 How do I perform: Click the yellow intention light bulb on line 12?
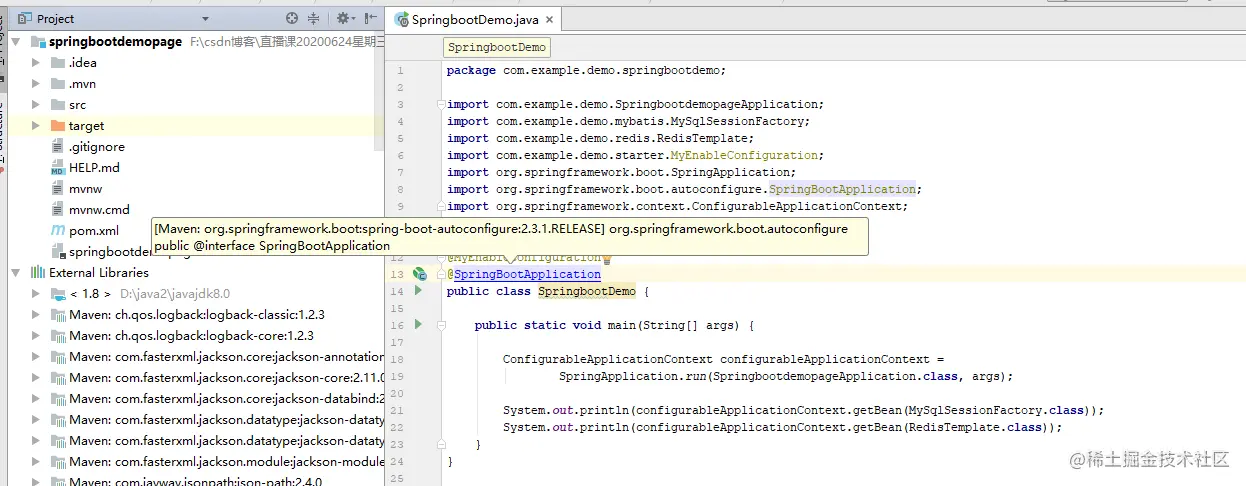point(607,258)
